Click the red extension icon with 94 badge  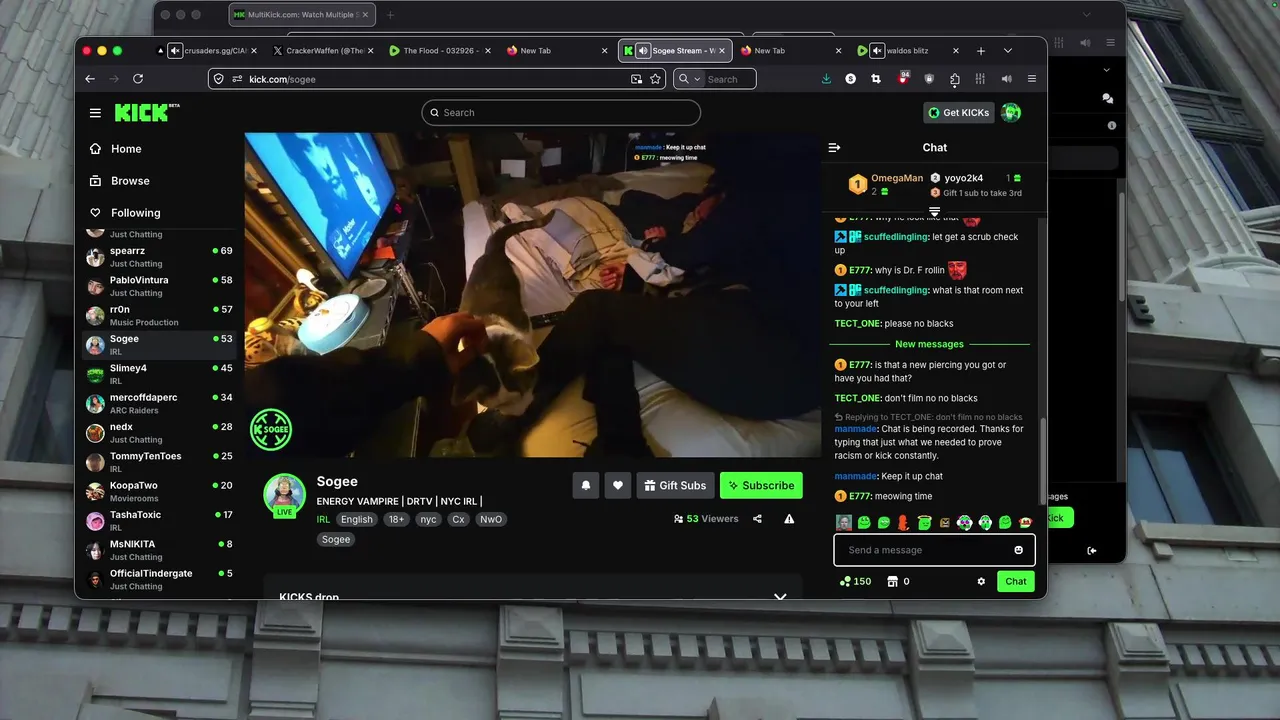[903, 78]
